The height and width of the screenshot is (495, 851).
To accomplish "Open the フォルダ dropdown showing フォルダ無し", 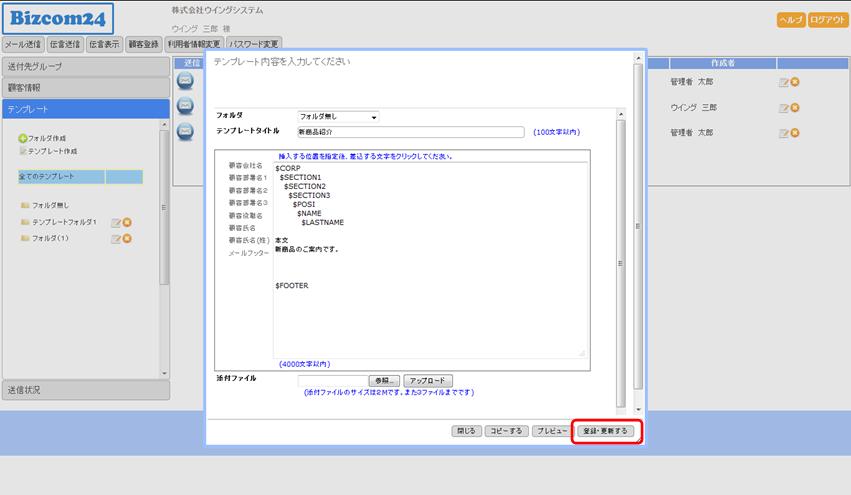I will click(338, 117).
